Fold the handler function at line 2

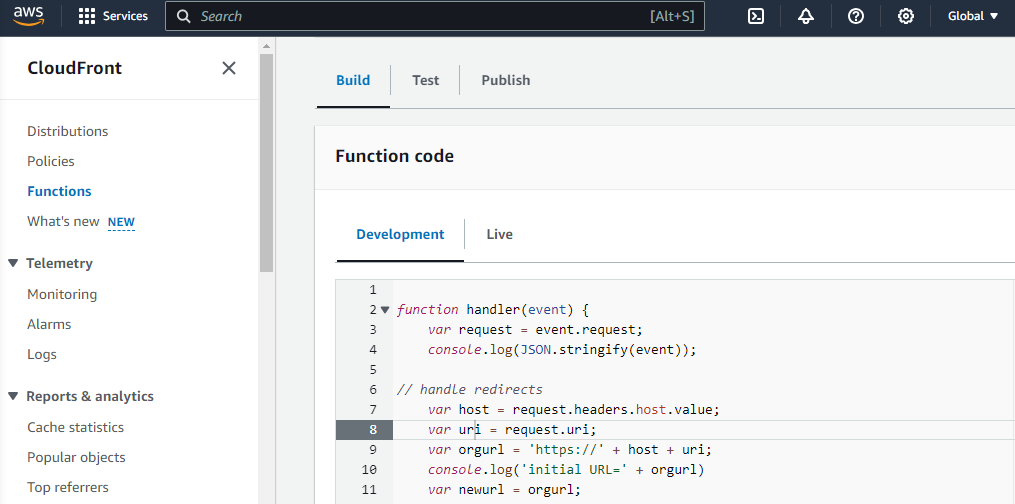pyautogui.click(x=385, y=310)
